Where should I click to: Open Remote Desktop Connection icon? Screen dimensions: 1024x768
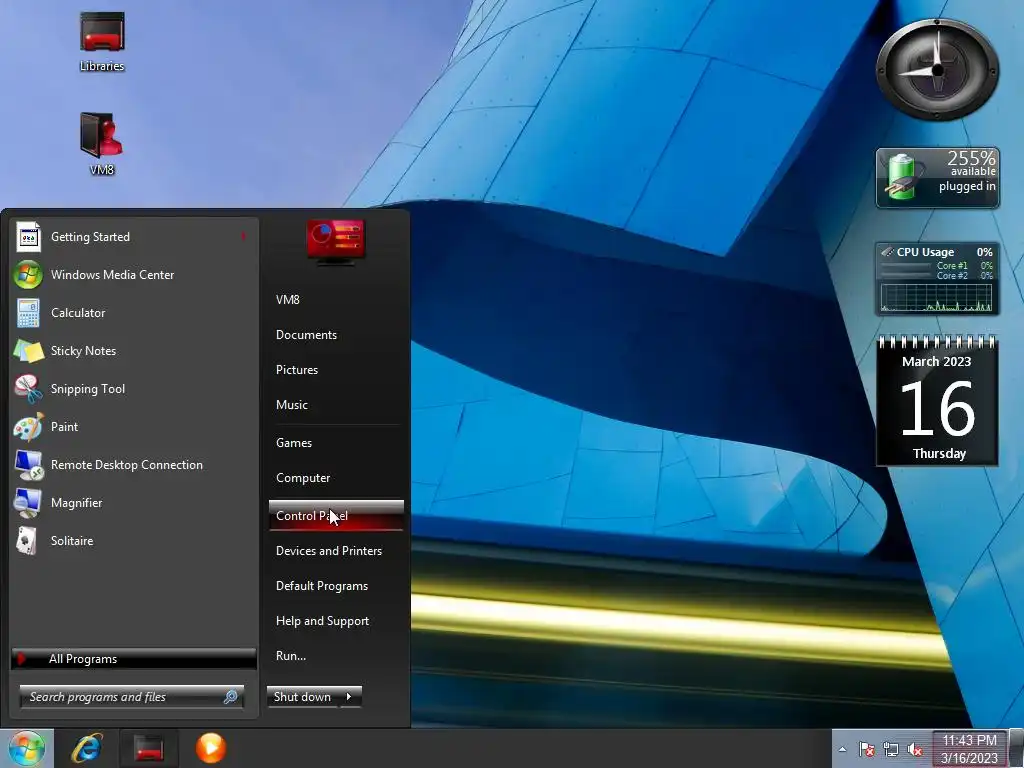click(28, 464)
